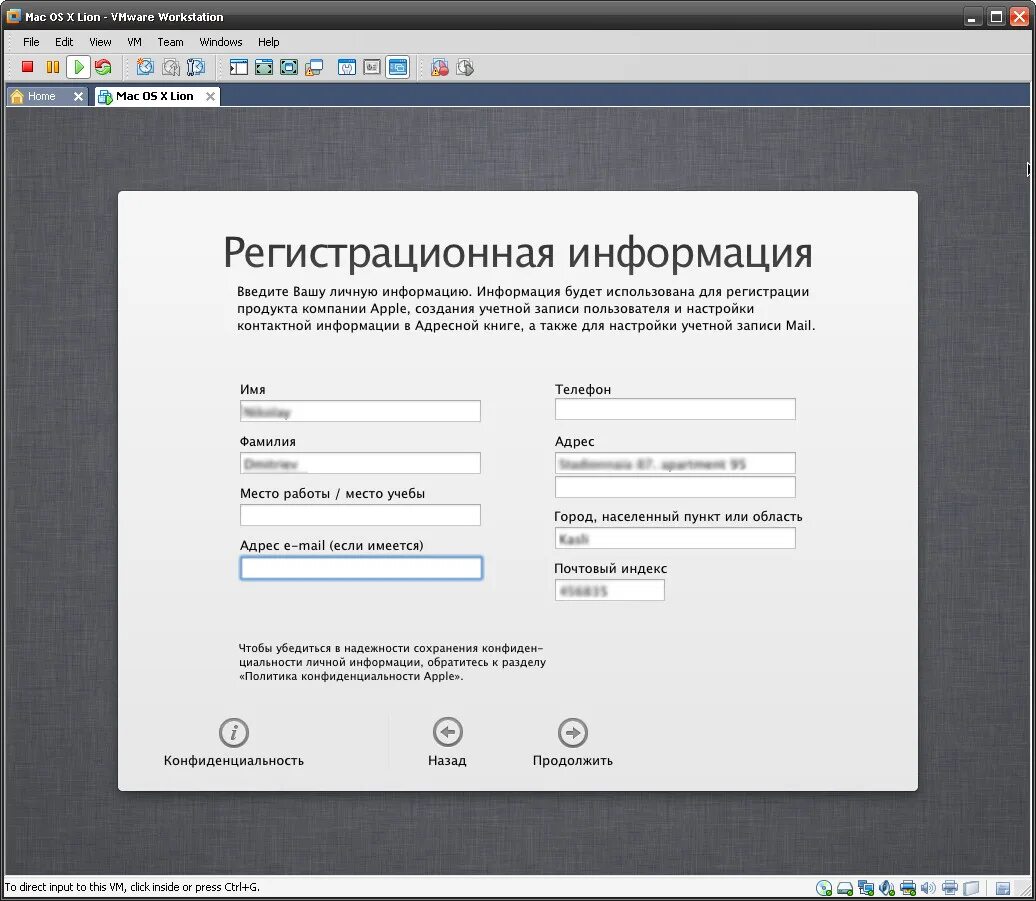
Task: Close the Mac OS X Lion tab
Action: click(x=210, y=96)
